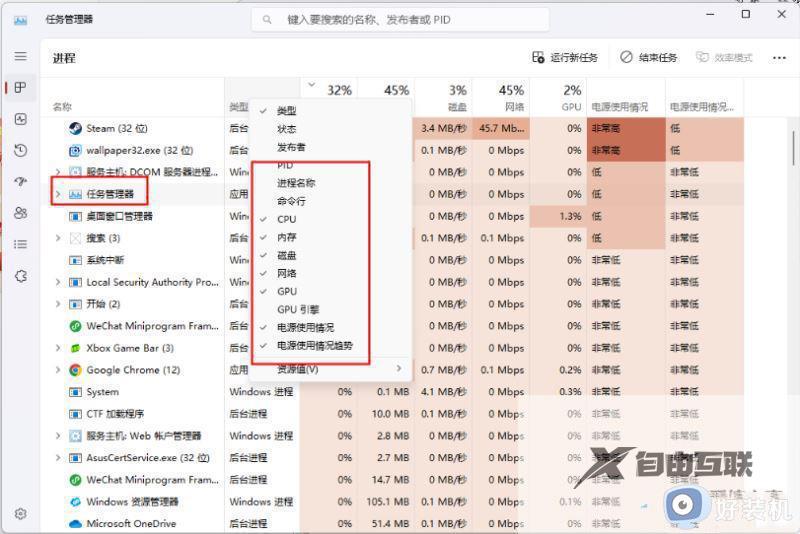Select the Steam (32 位) row name

pos(117,128)
